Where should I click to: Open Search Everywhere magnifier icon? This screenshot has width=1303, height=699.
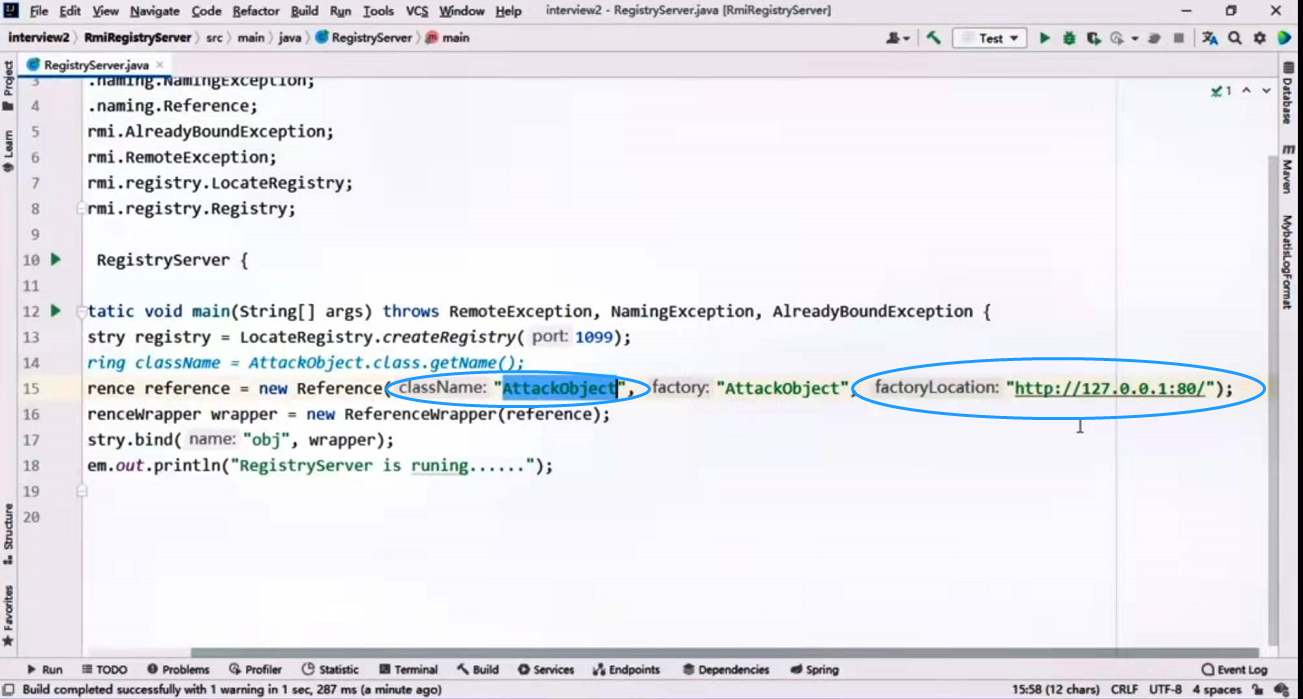[1235, 38]
